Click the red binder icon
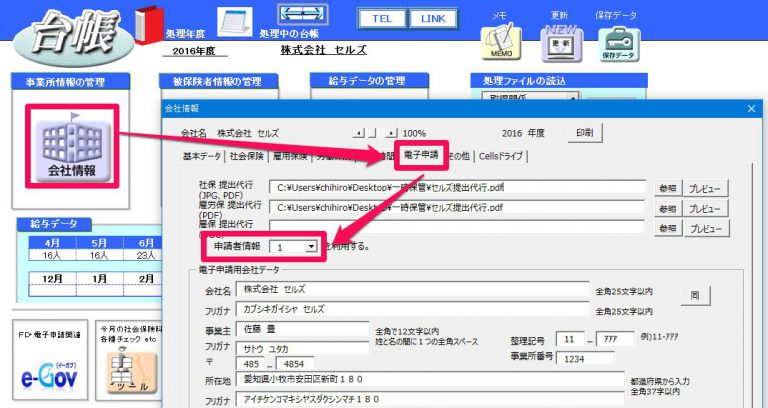This screenshot has width=768, height=408. (149, 25)
